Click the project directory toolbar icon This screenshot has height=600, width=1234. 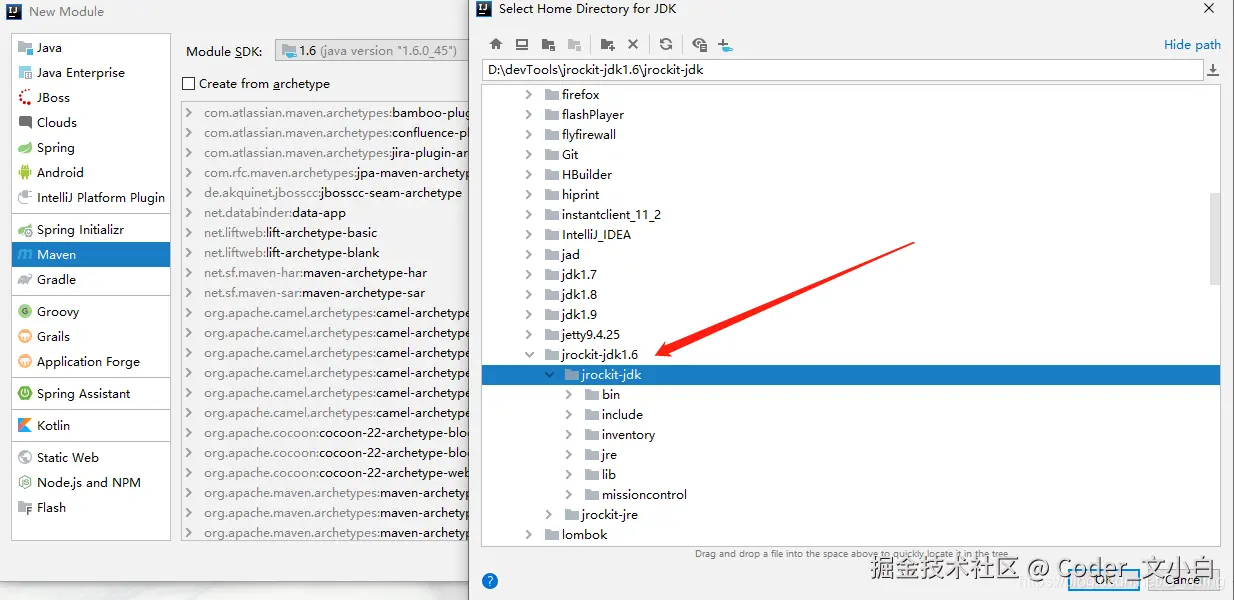point(548,44)
